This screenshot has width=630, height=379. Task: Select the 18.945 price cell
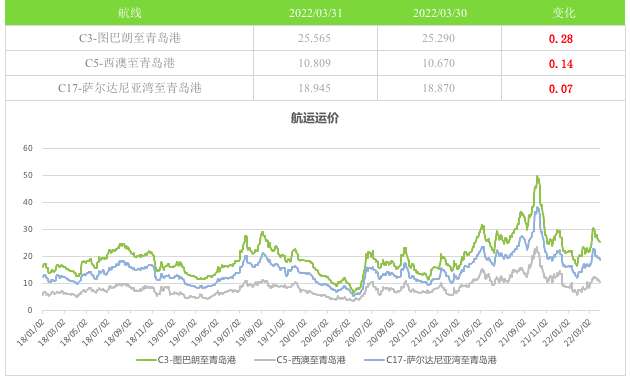coord(314,88)
